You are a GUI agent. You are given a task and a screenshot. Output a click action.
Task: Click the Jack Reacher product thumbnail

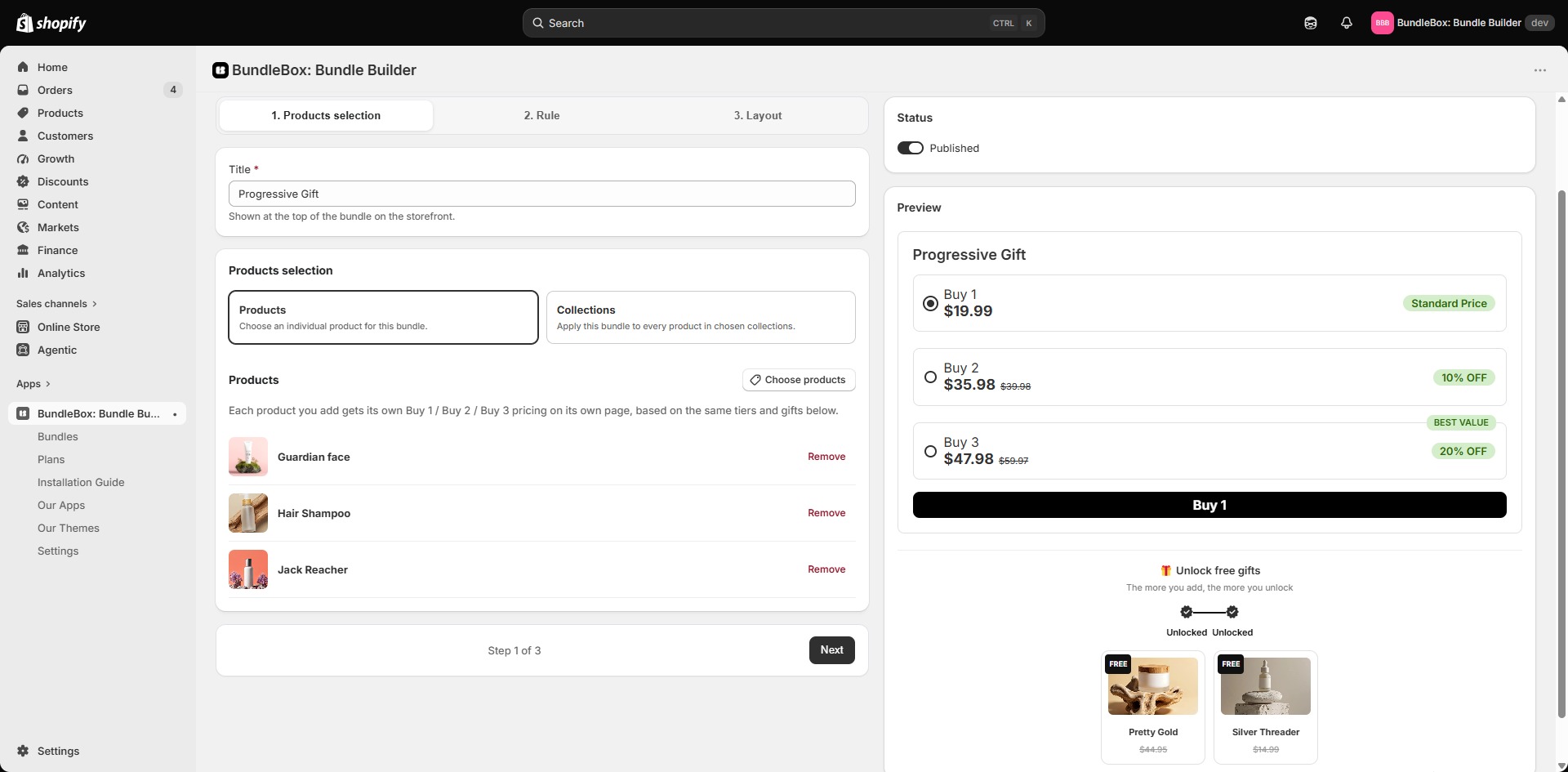coord(248,569)
